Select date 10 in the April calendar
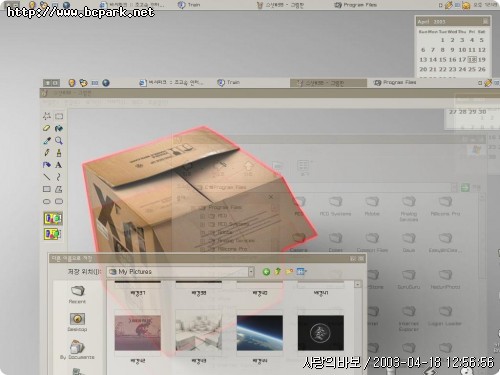Image resolution: width=500 pixels, height=375 pixels. click(x=462, y=50)
